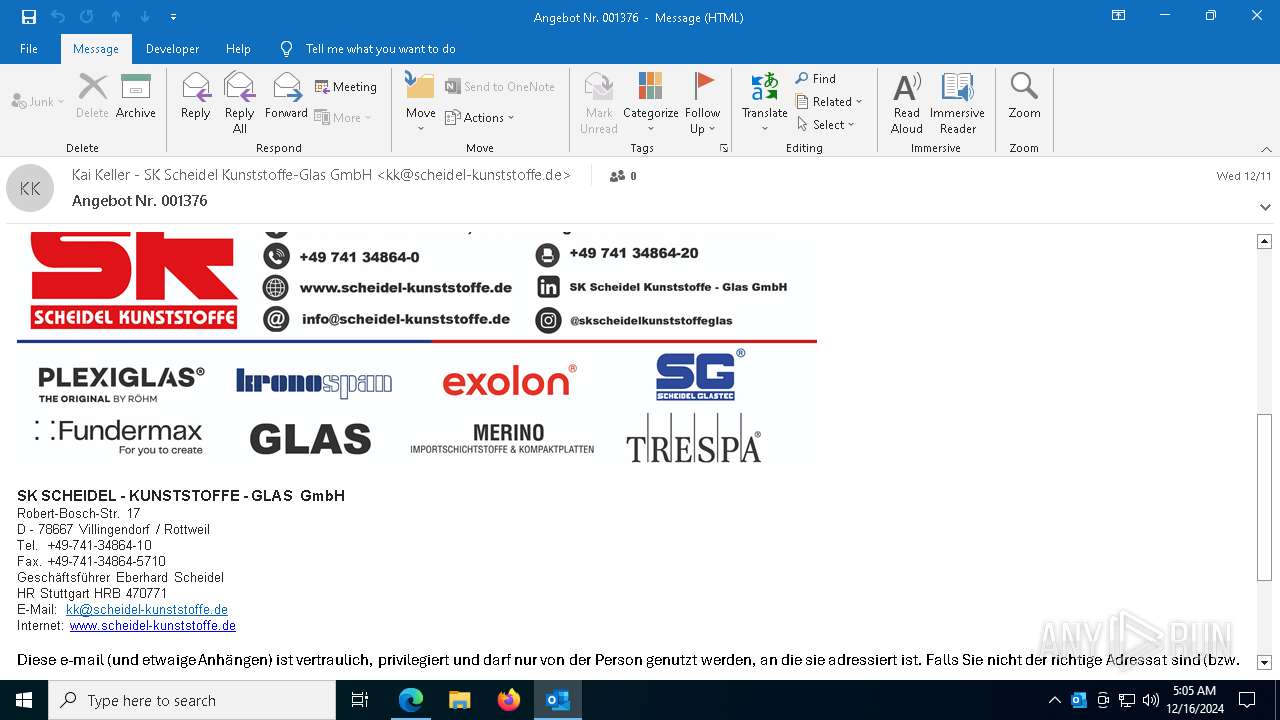1280x720 pixels.
Task: Show hidden system tray icons
Action: tap(1055, 700)
